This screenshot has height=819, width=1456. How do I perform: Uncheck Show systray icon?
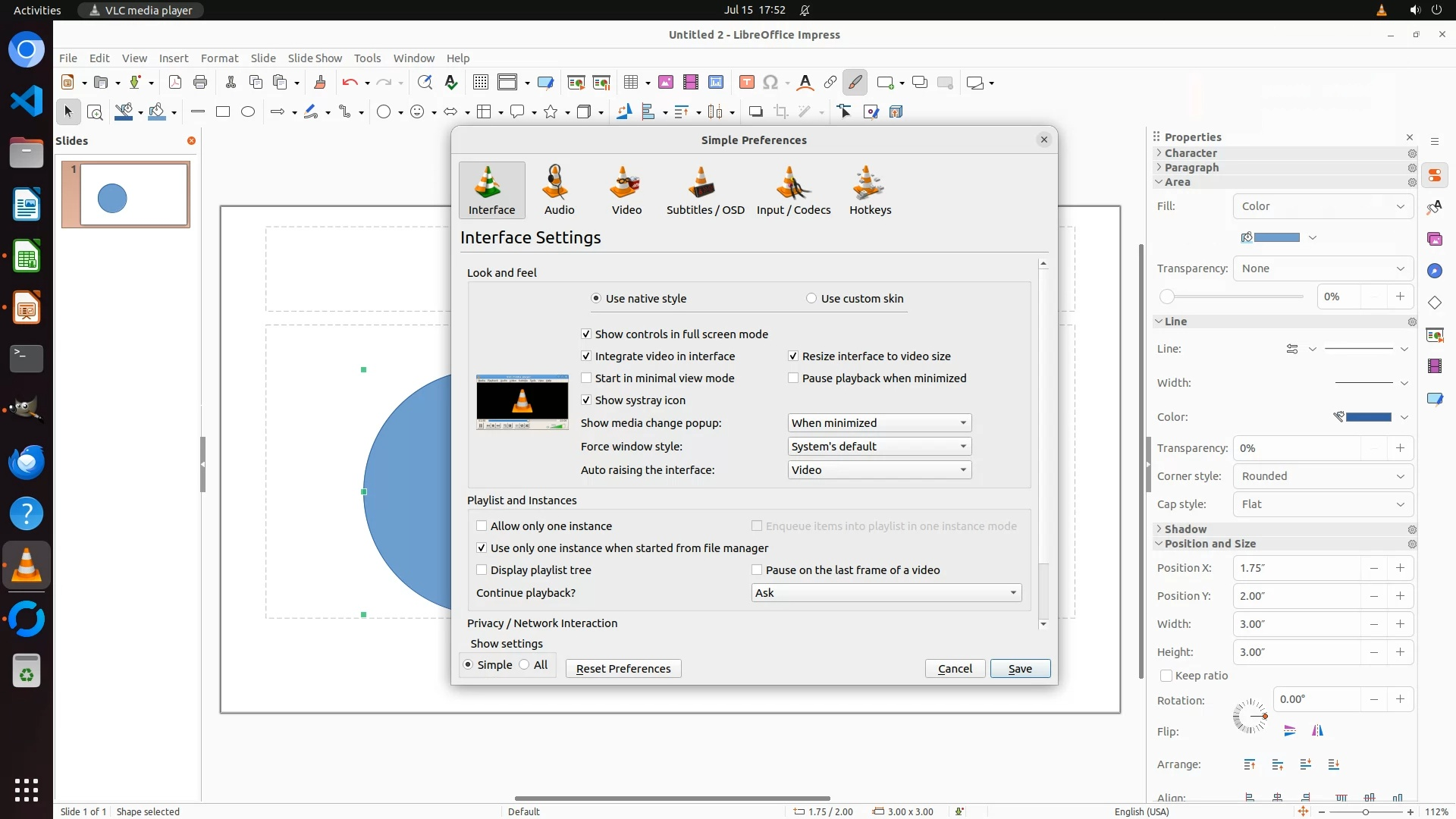[586, 400]
